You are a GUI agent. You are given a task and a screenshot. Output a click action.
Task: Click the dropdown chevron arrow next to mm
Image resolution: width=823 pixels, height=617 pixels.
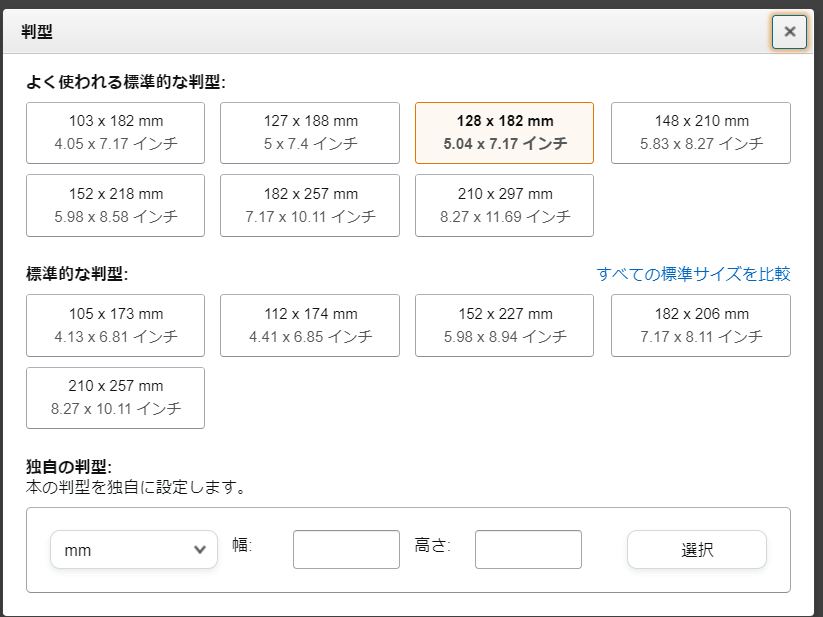[199, 549]
